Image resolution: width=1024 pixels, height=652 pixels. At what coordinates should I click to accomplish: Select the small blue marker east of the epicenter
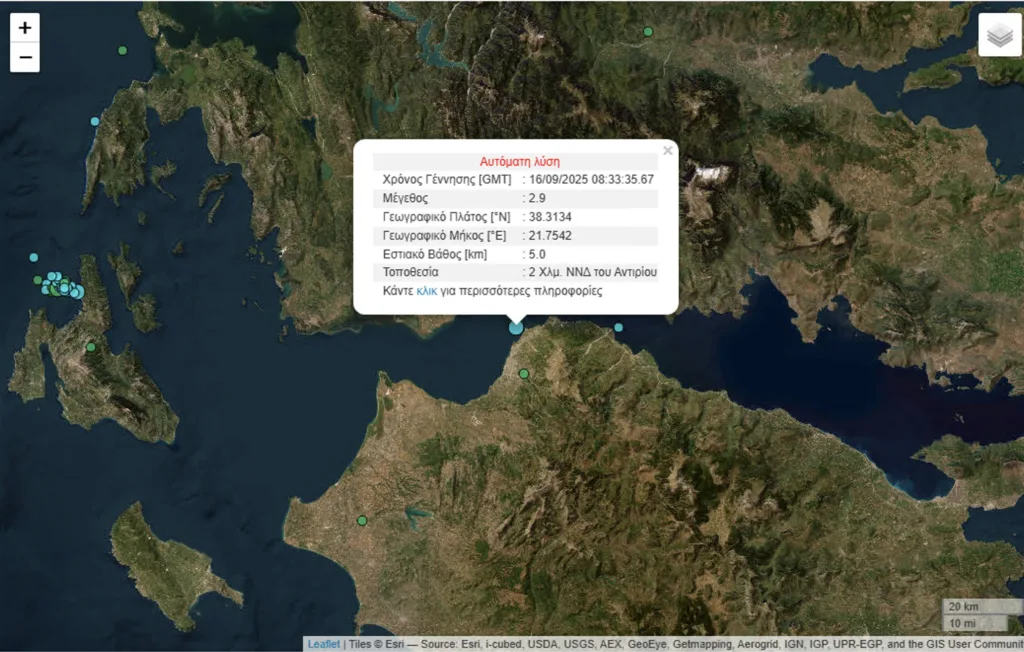[x=618, y=327]
